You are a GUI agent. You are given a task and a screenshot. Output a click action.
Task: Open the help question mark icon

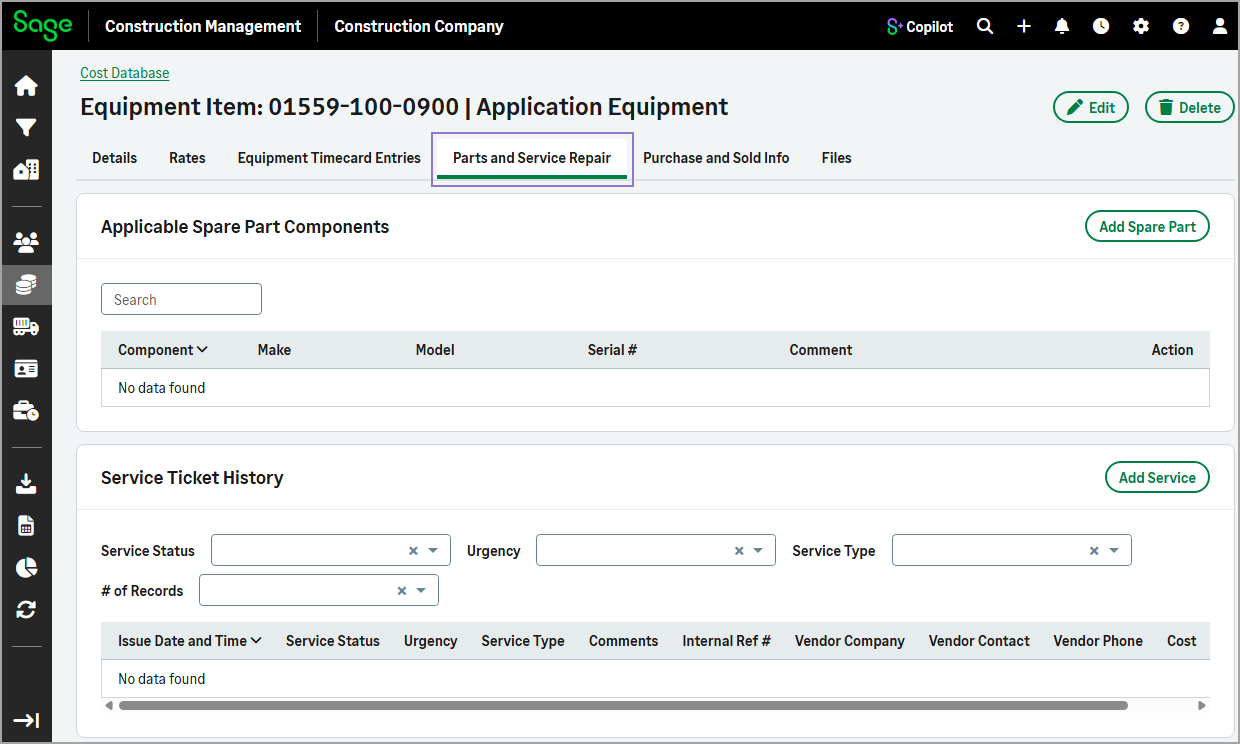[1181, 27]
